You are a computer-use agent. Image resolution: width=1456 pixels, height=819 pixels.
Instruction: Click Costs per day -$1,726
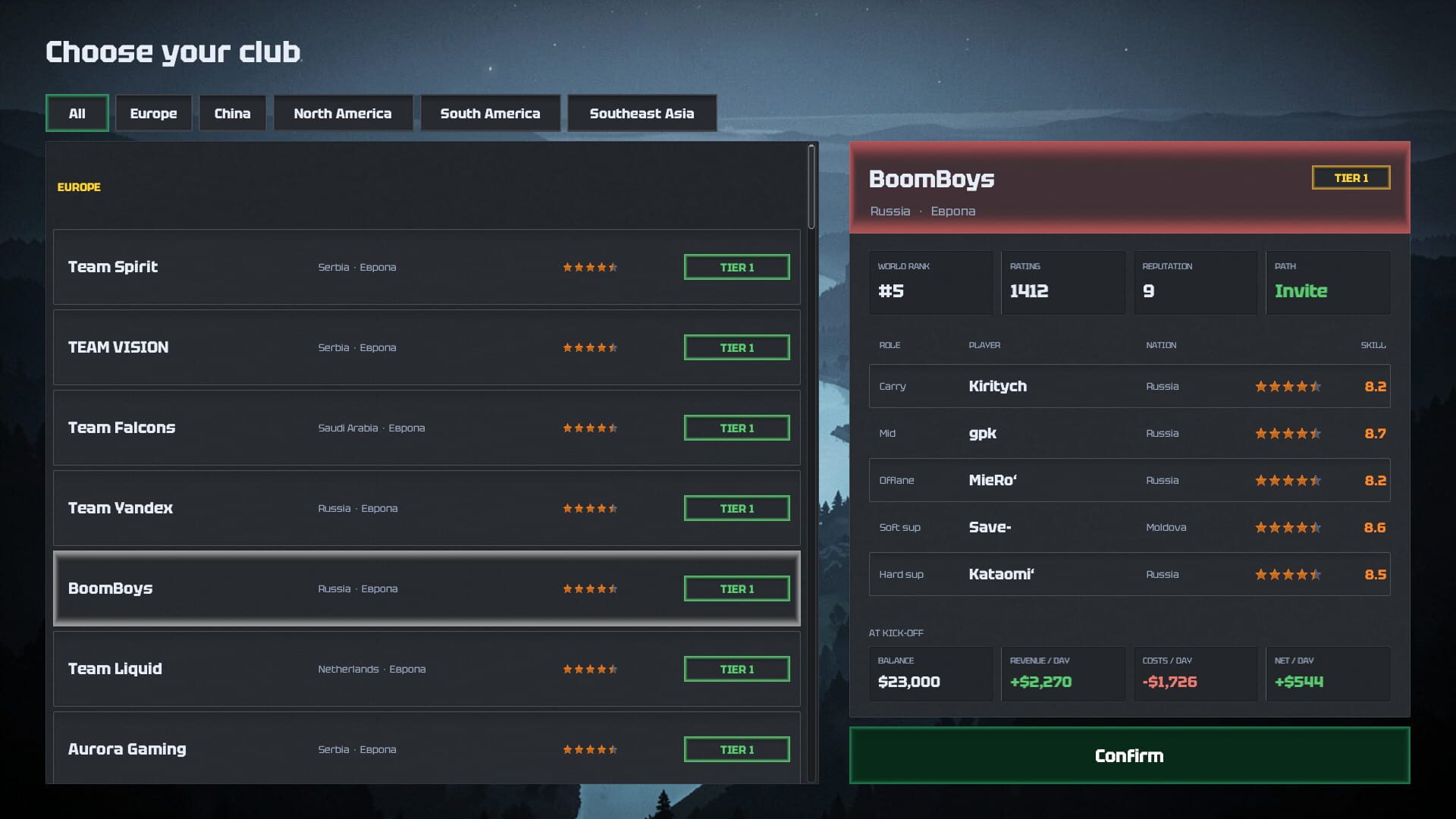[x=1195, y=673]
